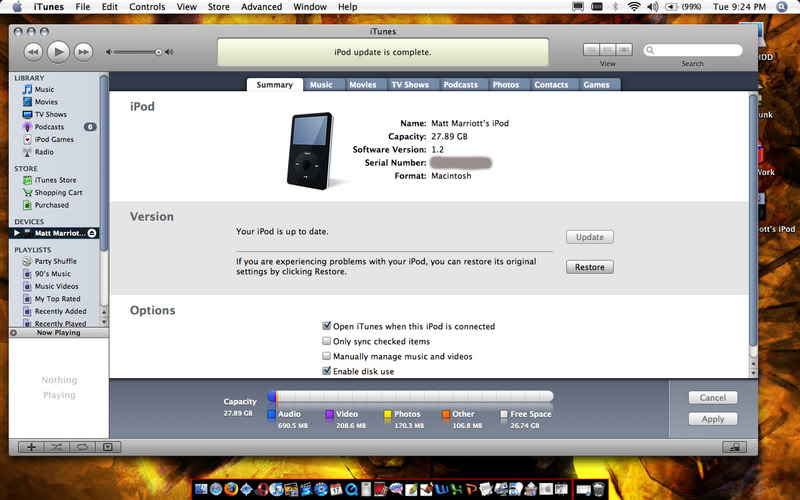The height and width of the screenshot is (500, 800).
Task: Switch to Cover Flow view button
Action: [x=624, y=50]
